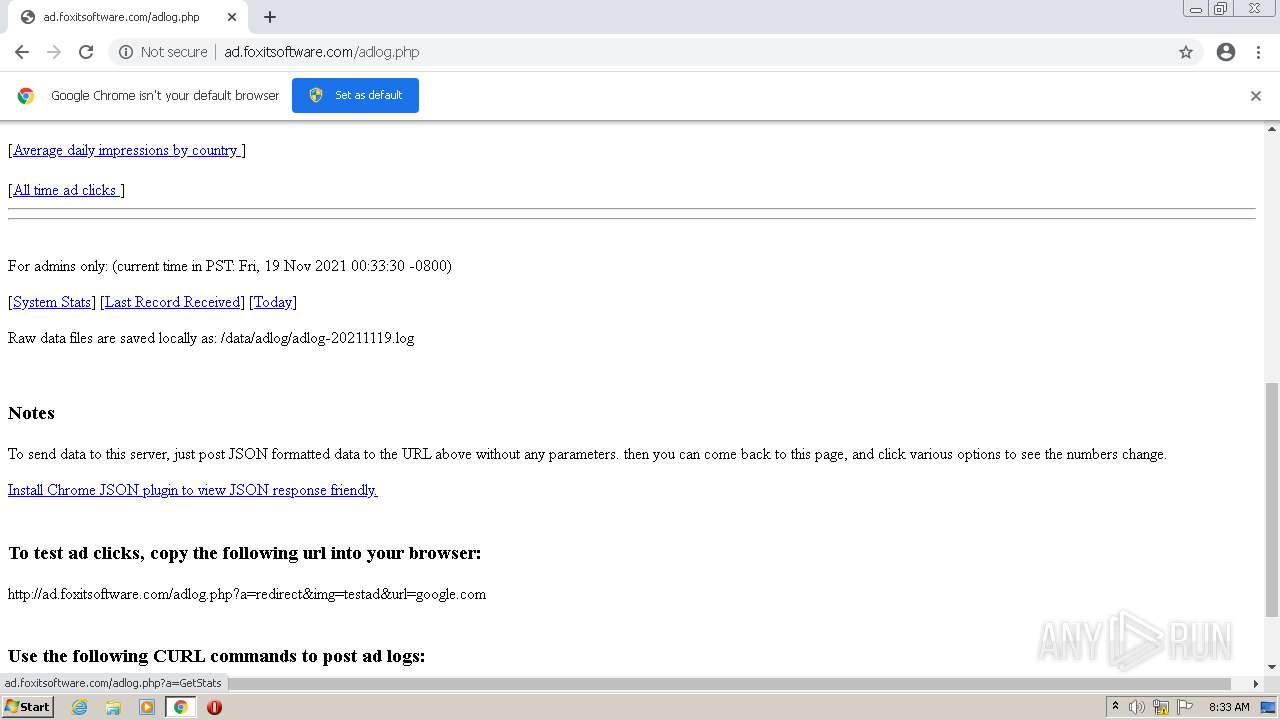Open Chrome three-dot menu
Viewport: 1280px width, 720px height.
pos(1258,52)
